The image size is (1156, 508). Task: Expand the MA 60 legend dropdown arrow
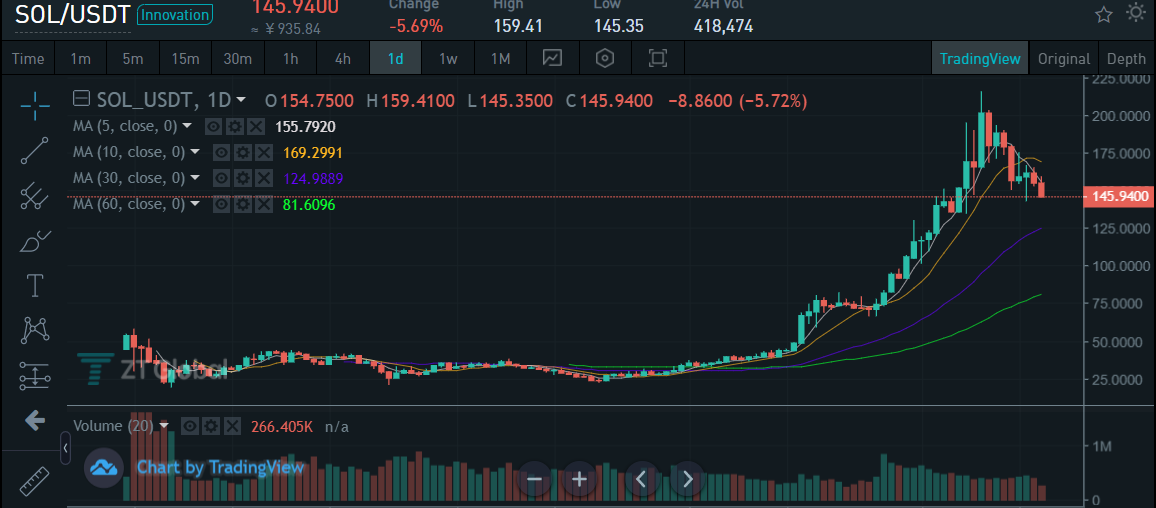195,204
